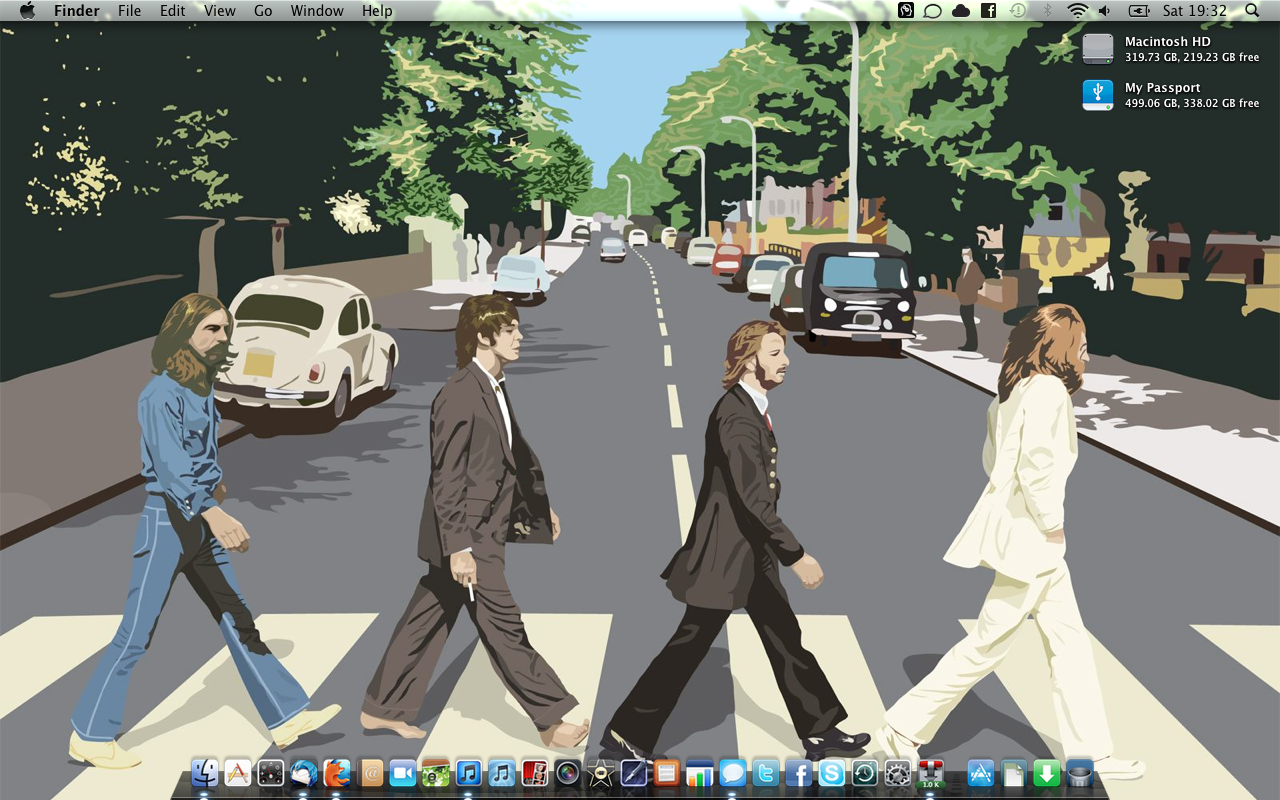Open Time Machine in the Dock
The image size is (1280, 800).
pyautogui.click(x=865, y=772)
